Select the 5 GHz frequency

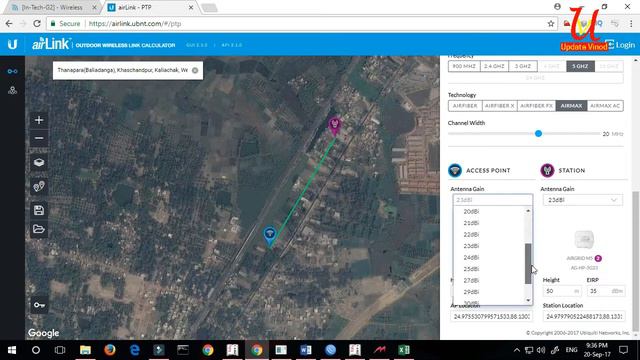click(x=580, y=66)
